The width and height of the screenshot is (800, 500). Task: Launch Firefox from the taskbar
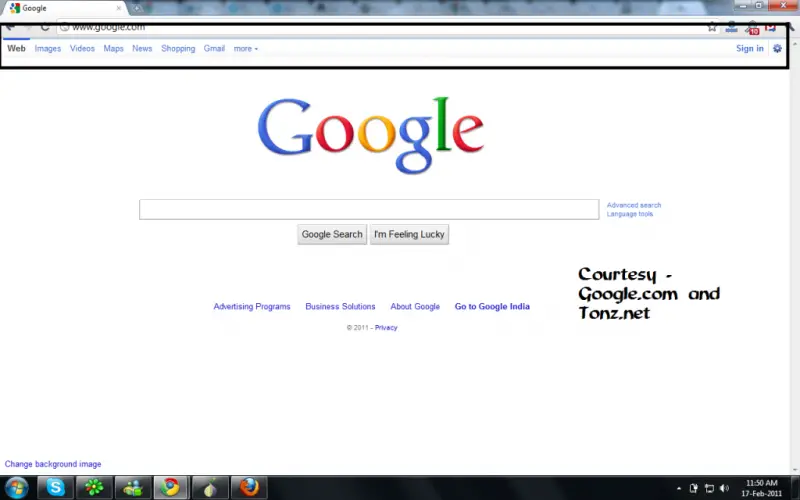(x=249, y=488)
